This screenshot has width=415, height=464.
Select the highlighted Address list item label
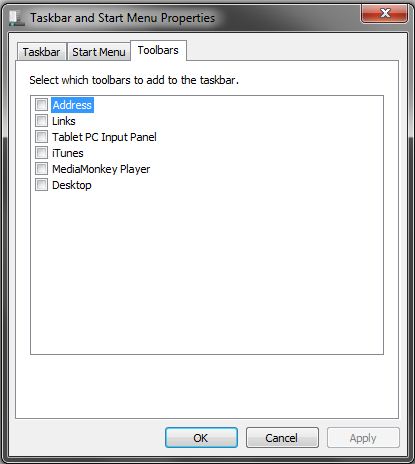point(72,105)
